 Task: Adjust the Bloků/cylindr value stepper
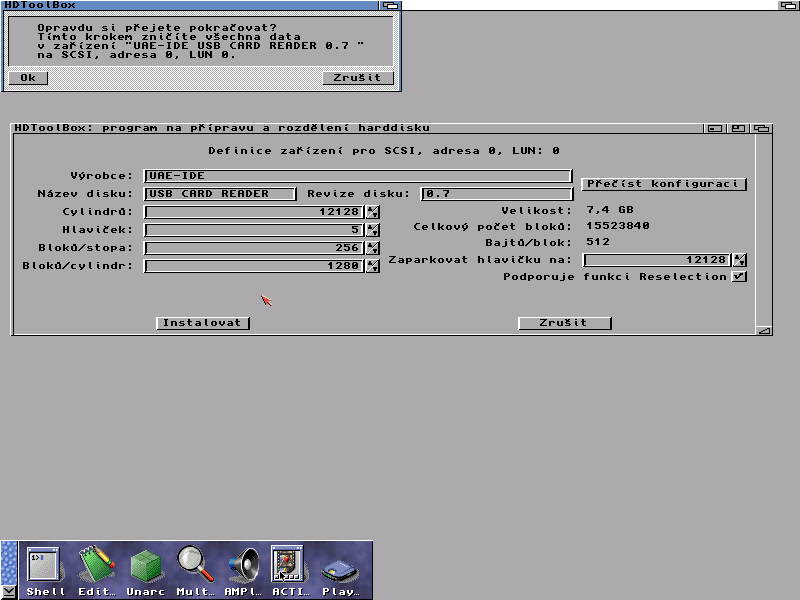(373, 266)
